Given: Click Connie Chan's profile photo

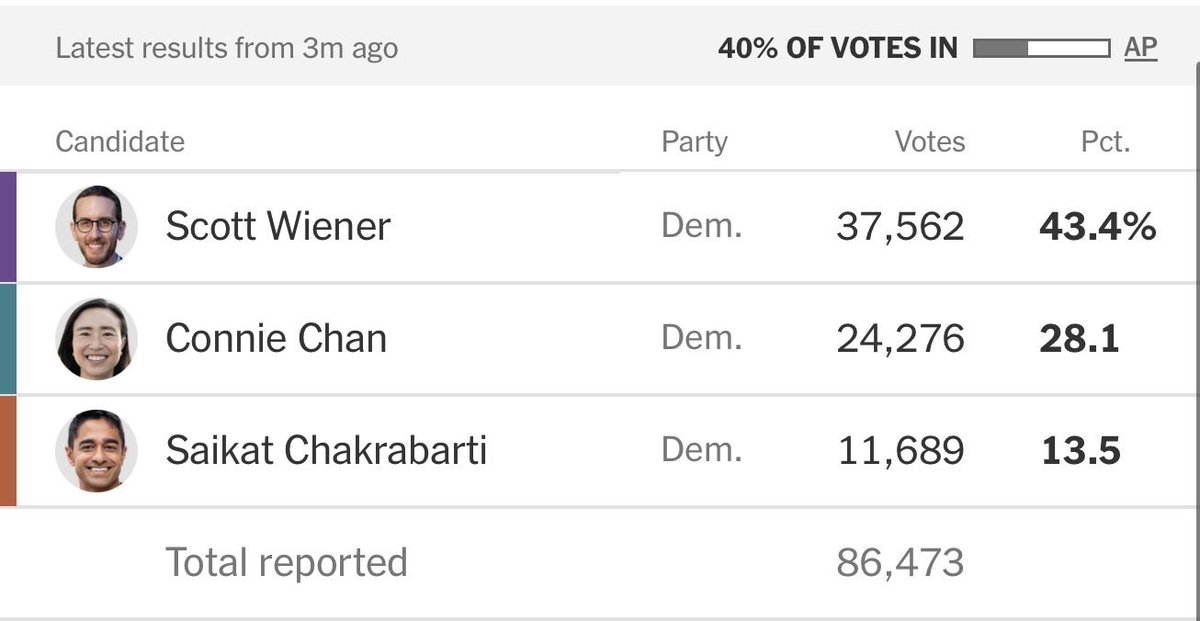Looking at the screenshot, I should pos(96,339).
